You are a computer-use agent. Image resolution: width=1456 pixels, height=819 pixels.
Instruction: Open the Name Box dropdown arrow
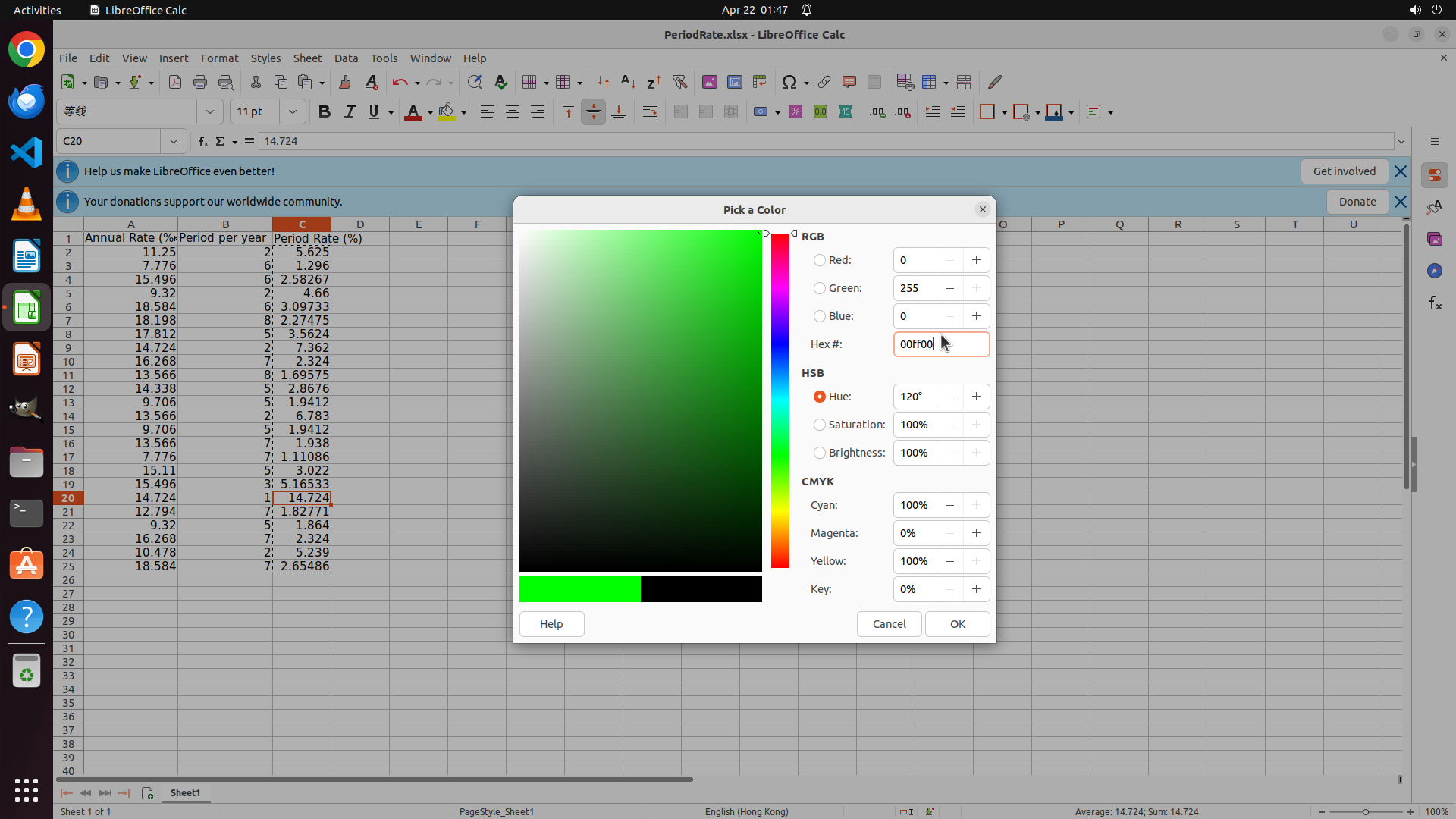click(173, 141)
